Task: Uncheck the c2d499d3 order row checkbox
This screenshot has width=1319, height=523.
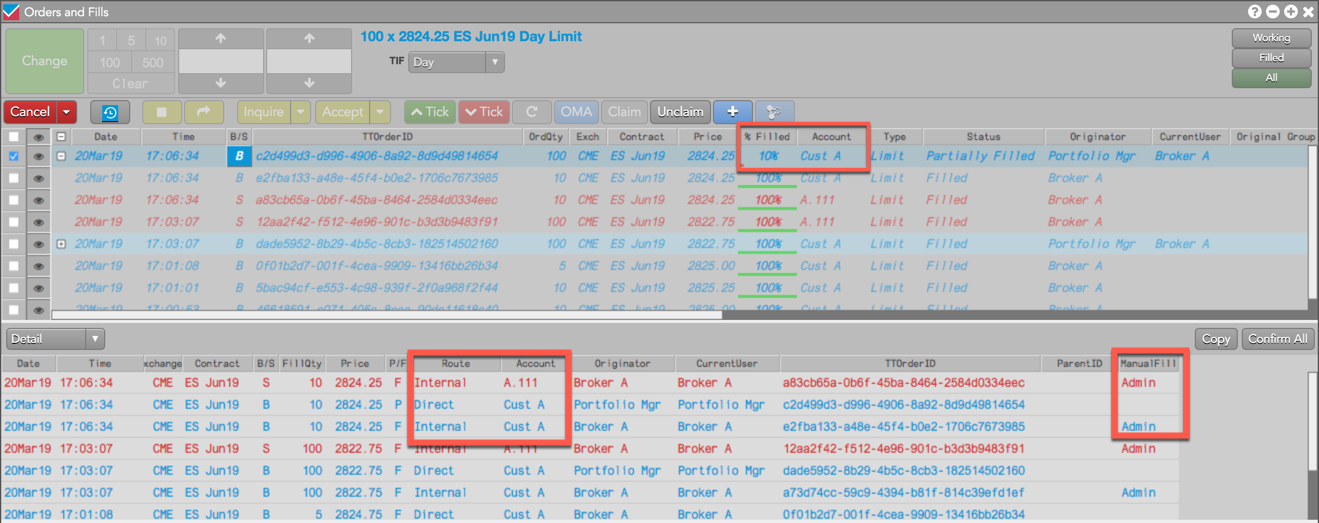Action: (x=13, y=157)
